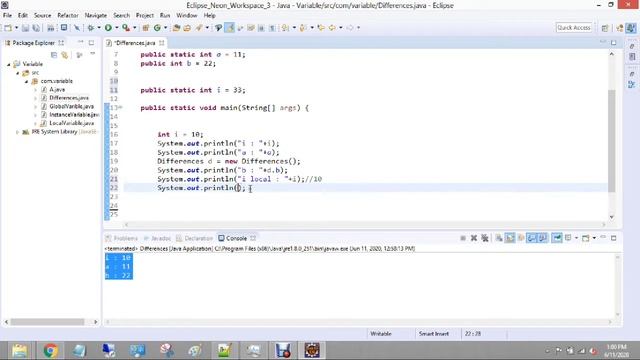
Task: Open dropdown arrow next to New Class
Action: (165, 28)
